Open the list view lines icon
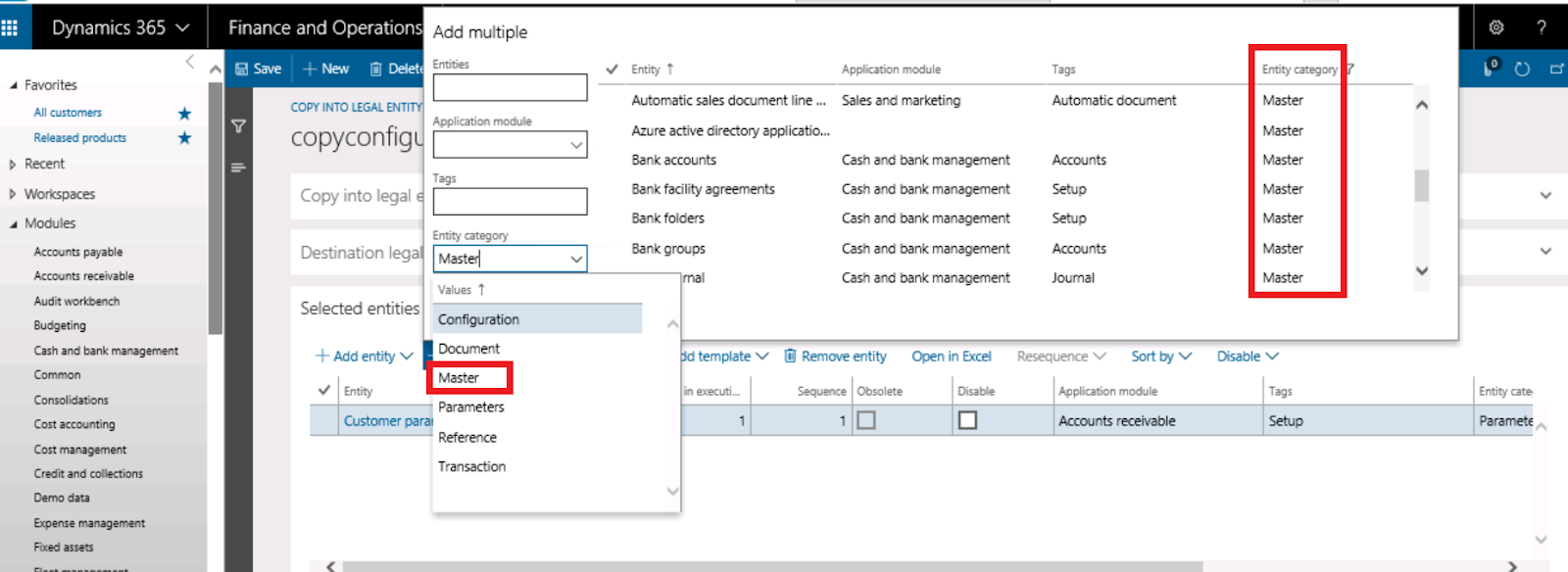 point(238,167)
